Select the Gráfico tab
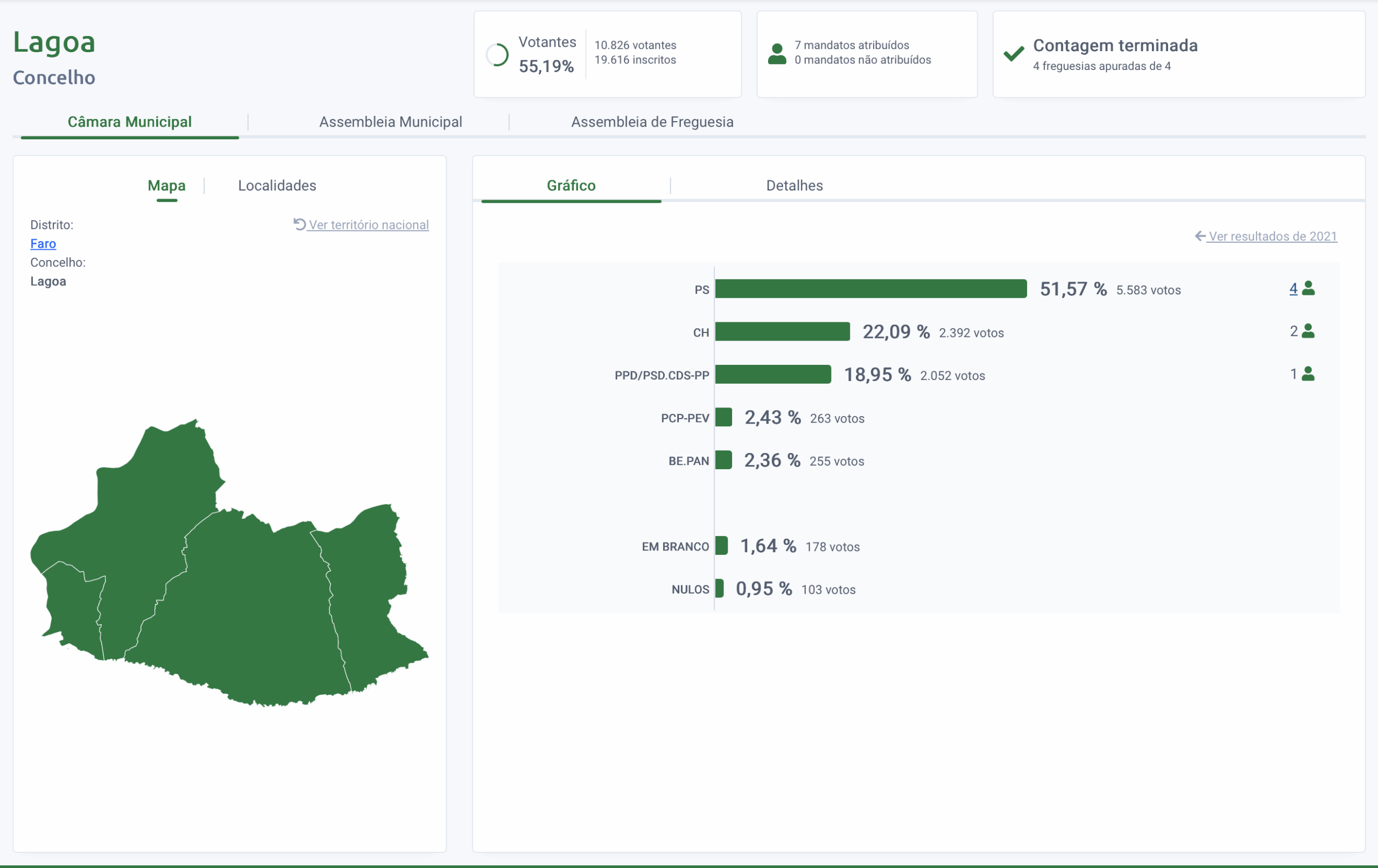Screen dimensions: 1378x868 coord(571,186)
